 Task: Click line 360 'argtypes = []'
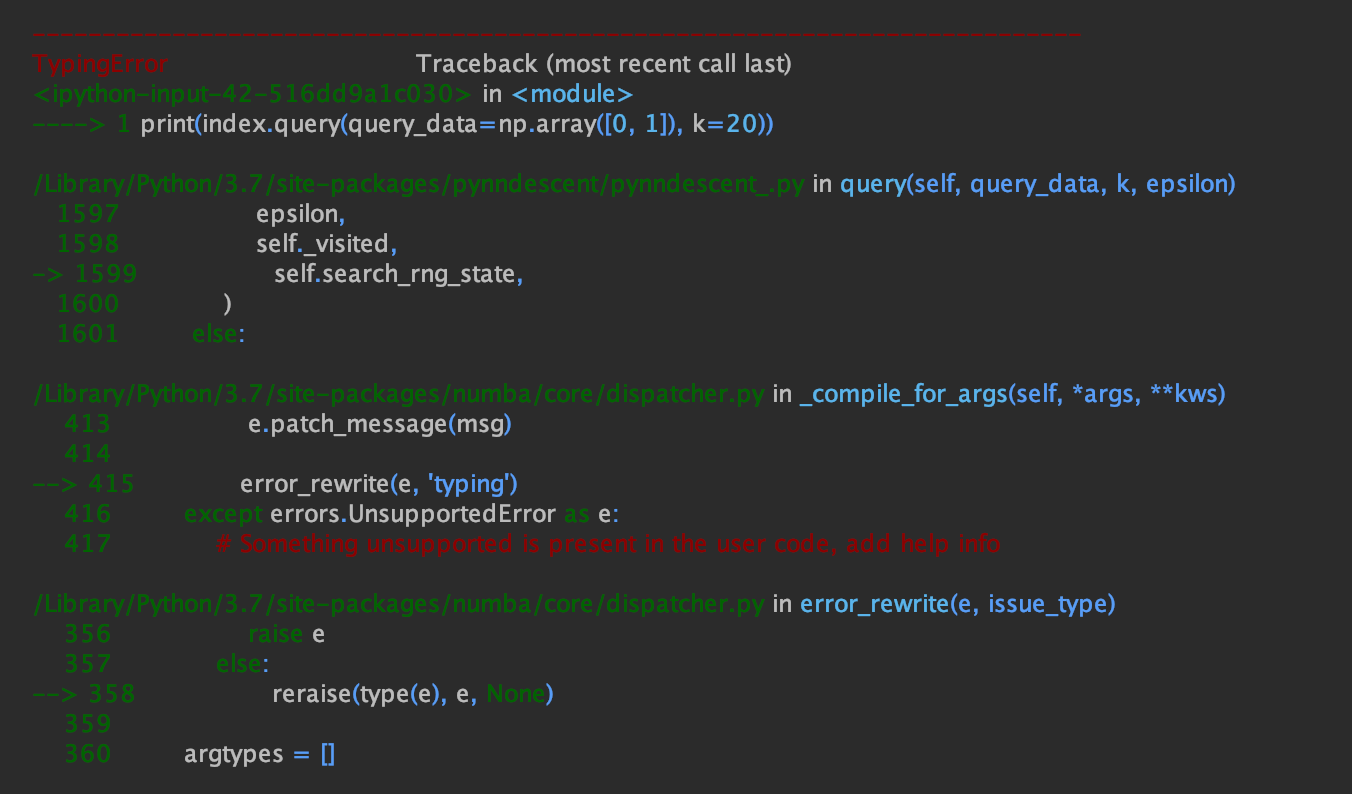pos(260,754)
